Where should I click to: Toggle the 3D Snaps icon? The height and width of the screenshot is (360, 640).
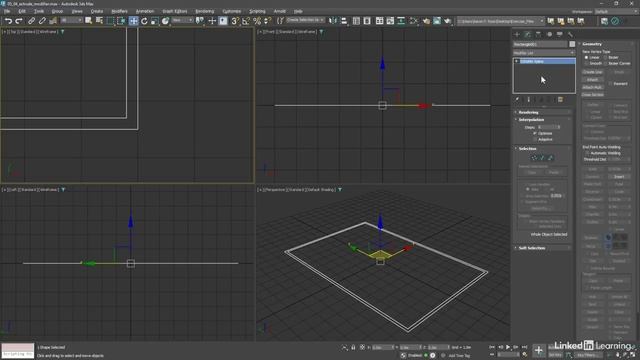[235, 21]
